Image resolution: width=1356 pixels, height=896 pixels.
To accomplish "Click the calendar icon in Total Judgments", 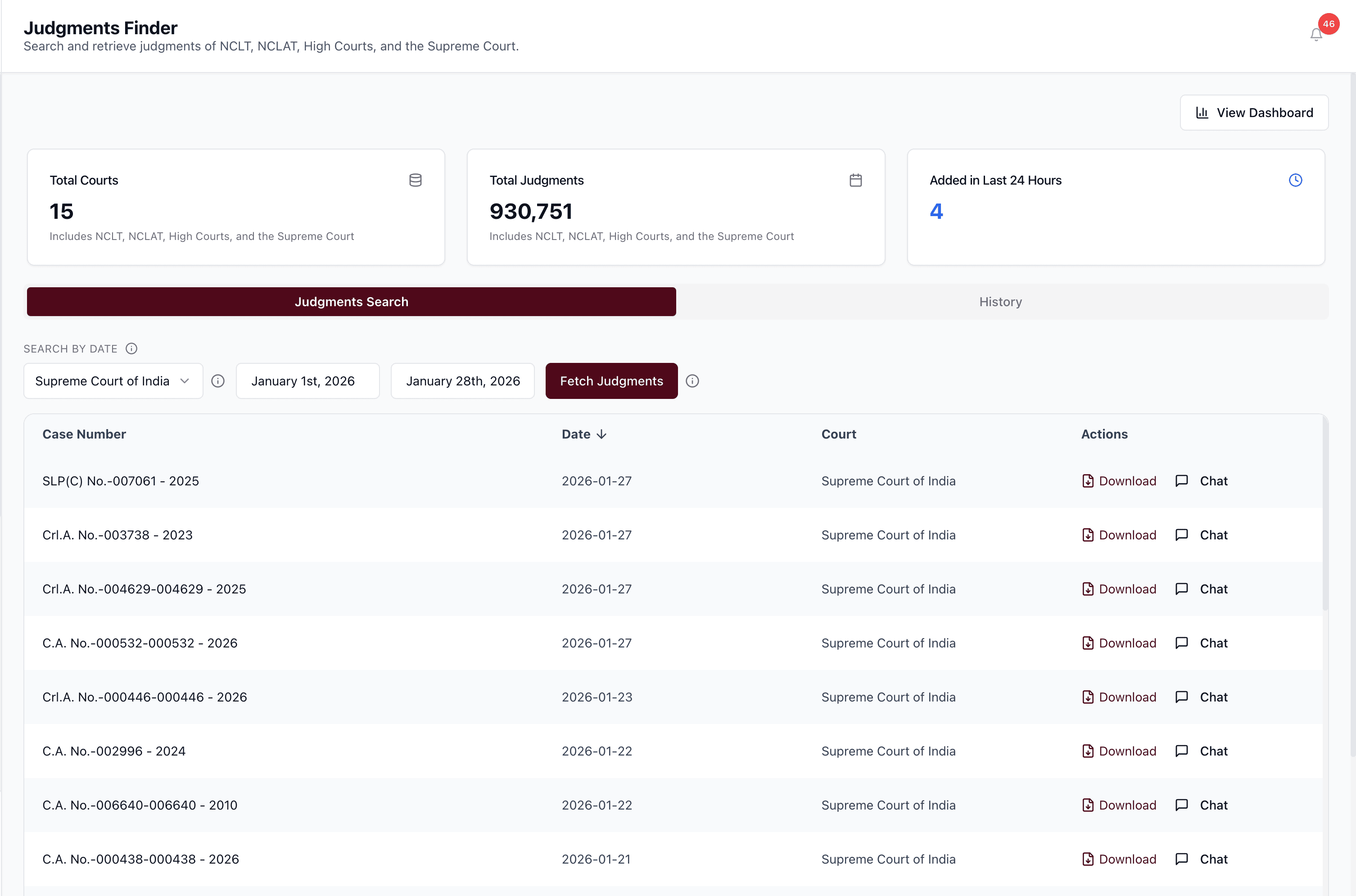I will pos(855,180).
